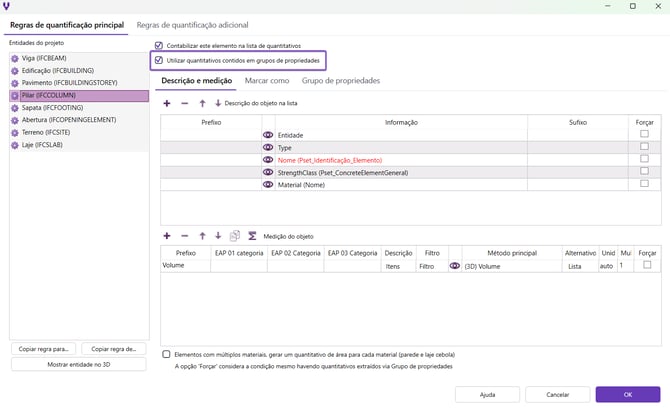Open Grupo de propriedades tab

(341, 81)
